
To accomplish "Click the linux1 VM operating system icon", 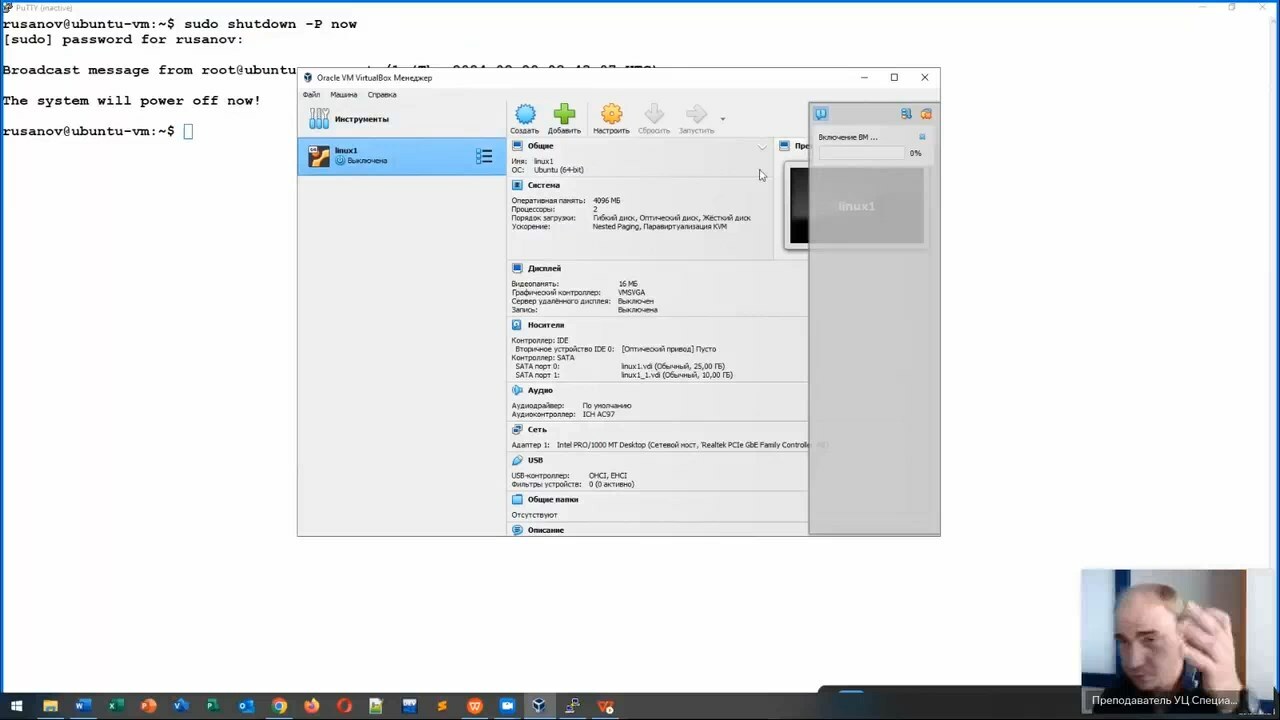I will click(x=319, y=156).
